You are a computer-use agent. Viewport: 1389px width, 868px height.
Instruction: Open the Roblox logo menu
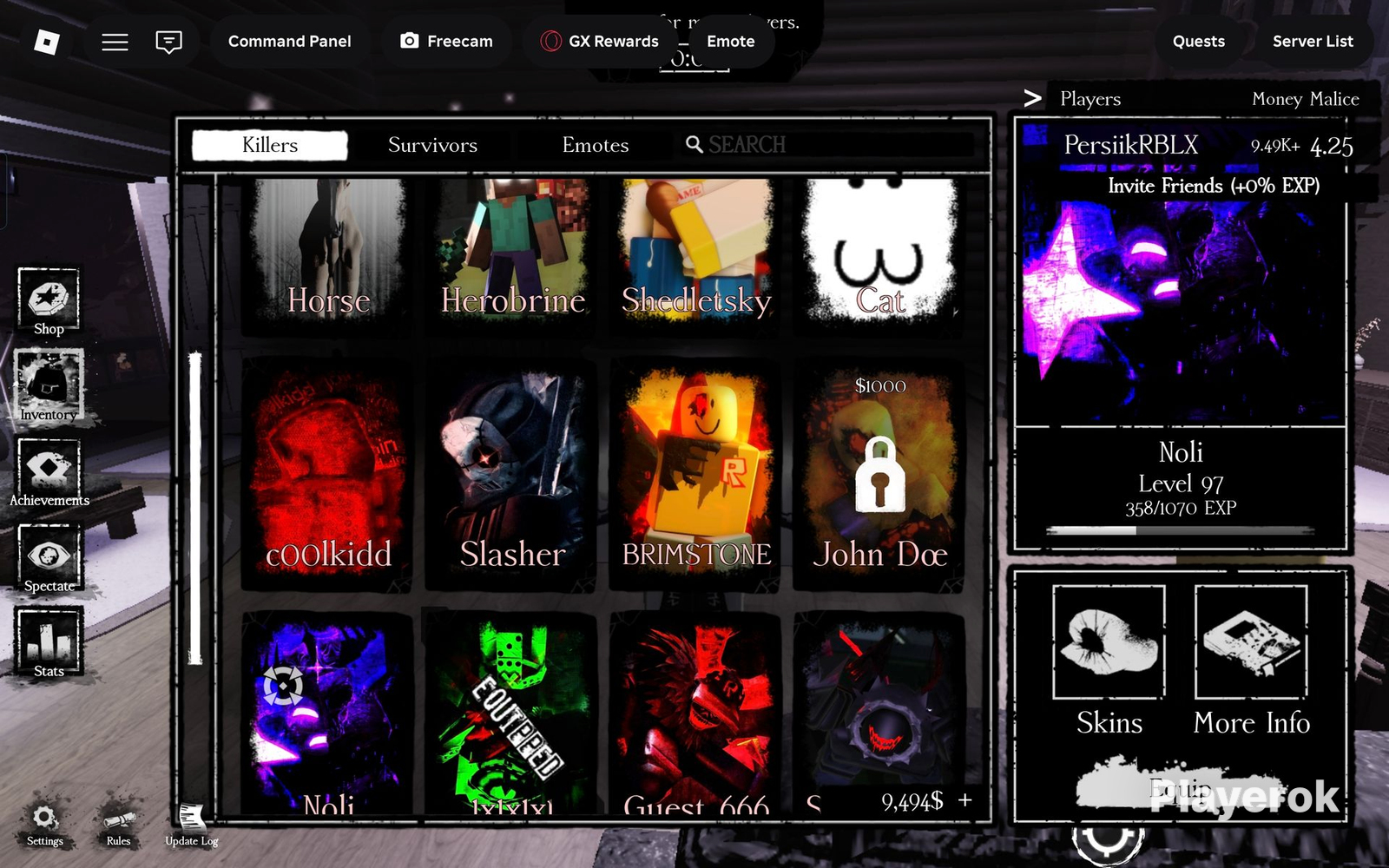tap(46, 42)
